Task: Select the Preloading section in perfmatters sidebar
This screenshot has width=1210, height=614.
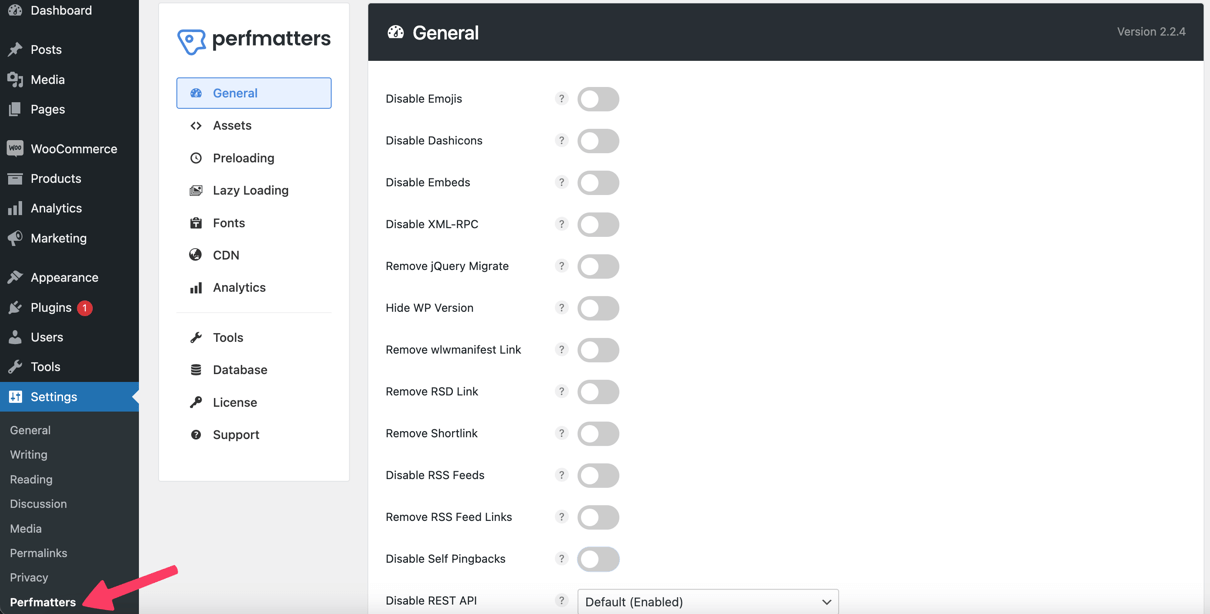Action: pyautogui.click(x=243, y=157)
